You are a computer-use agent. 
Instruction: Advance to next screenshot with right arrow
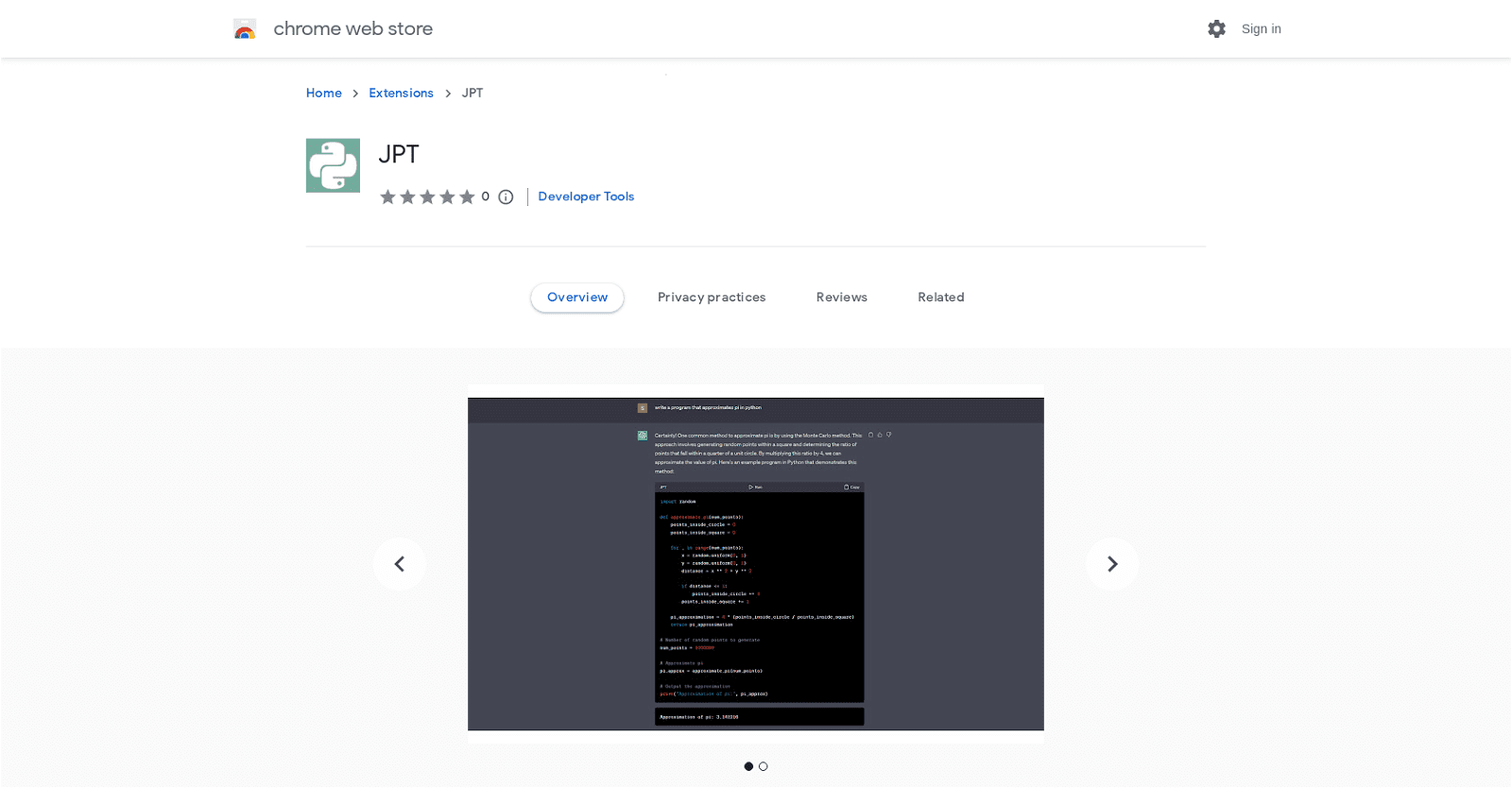click(x=1112, y=564)
